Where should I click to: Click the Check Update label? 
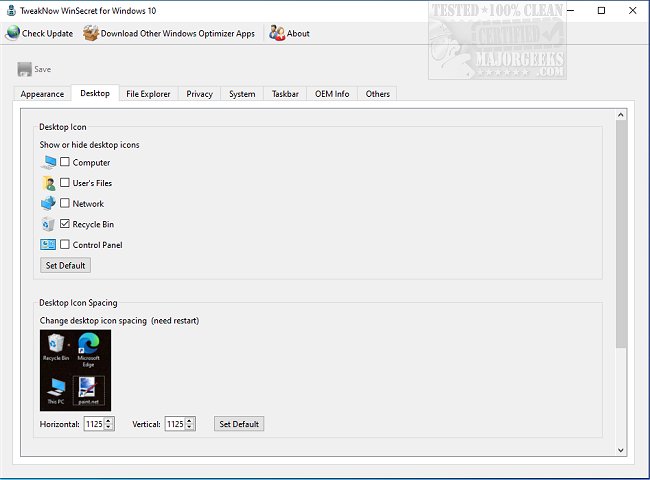47,34
